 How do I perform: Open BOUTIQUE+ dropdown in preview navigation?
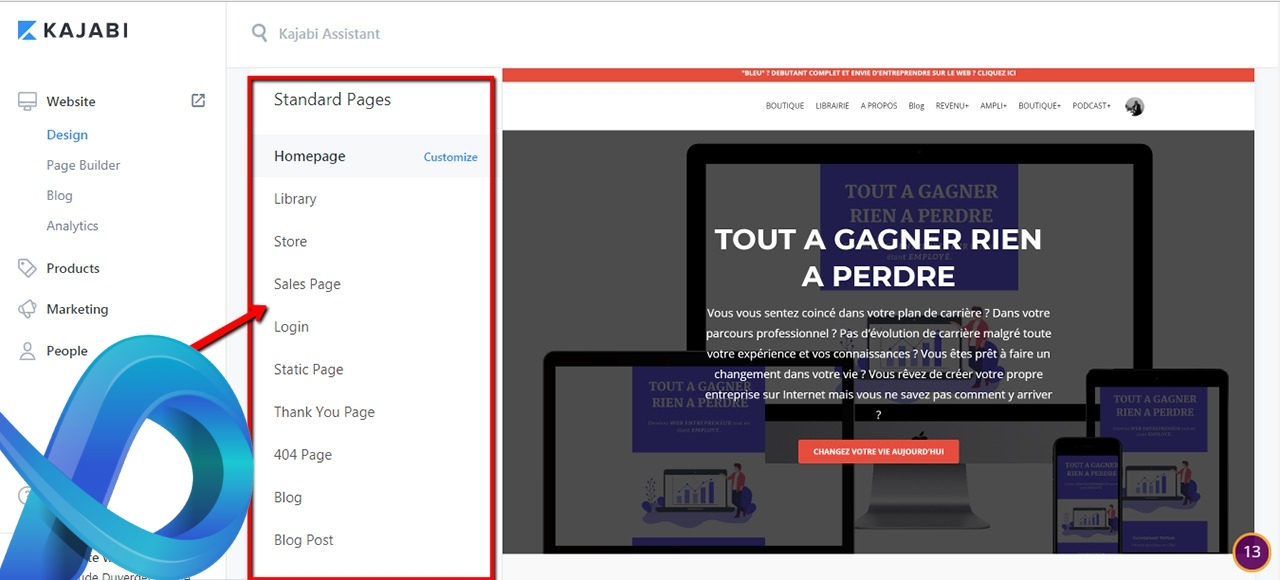tap(1040, 106)
